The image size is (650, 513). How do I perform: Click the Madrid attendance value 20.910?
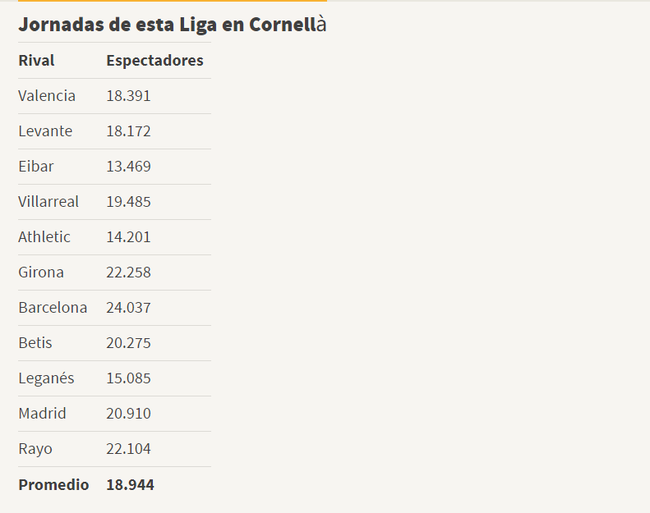tap(129, 414)
